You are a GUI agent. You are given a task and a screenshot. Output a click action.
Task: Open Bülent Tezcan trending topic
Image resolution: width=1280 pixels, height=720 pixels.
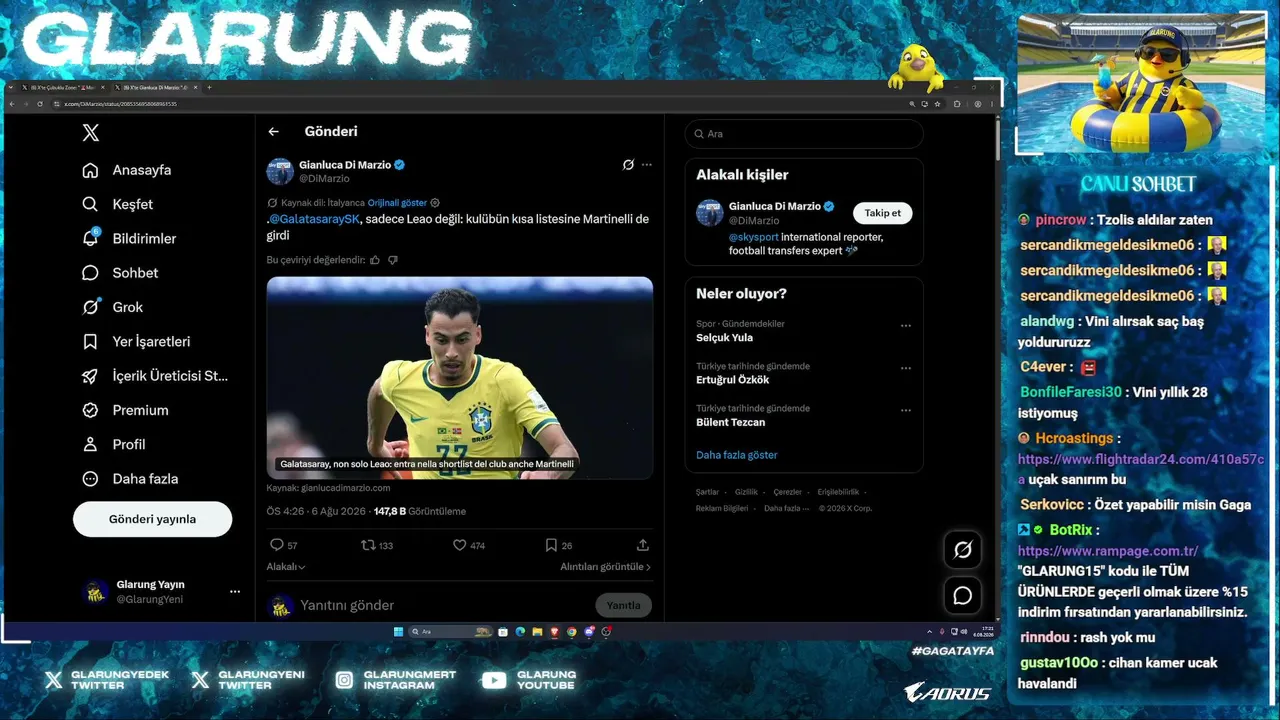tap(731, 422)
